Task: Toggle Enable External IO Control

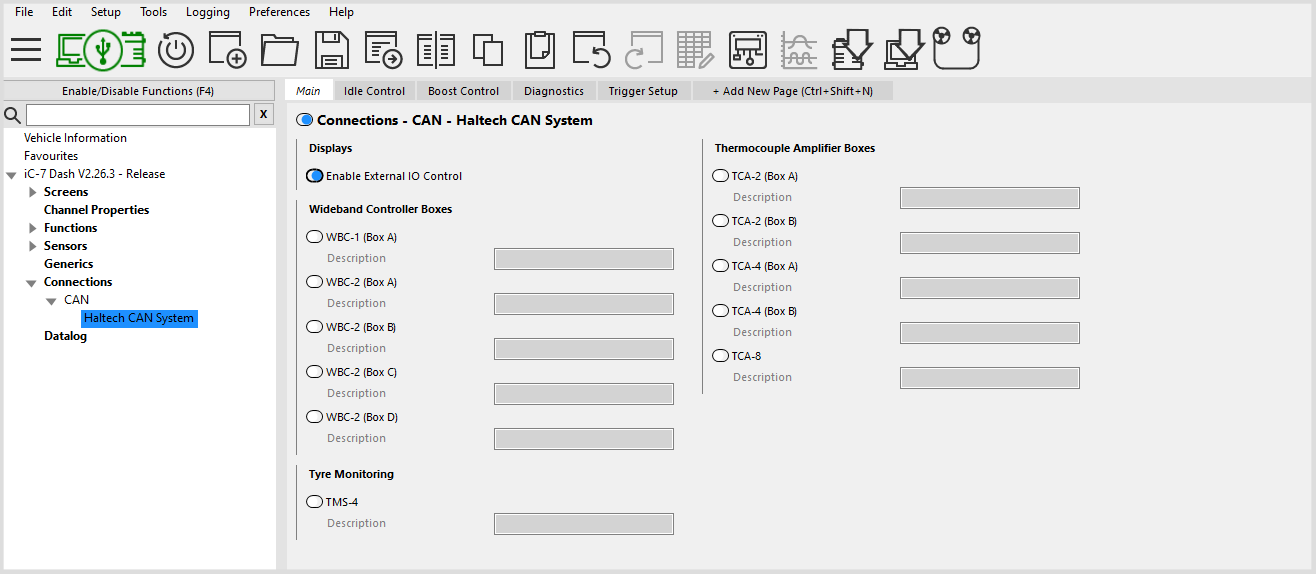Action: tap(314, 176)
